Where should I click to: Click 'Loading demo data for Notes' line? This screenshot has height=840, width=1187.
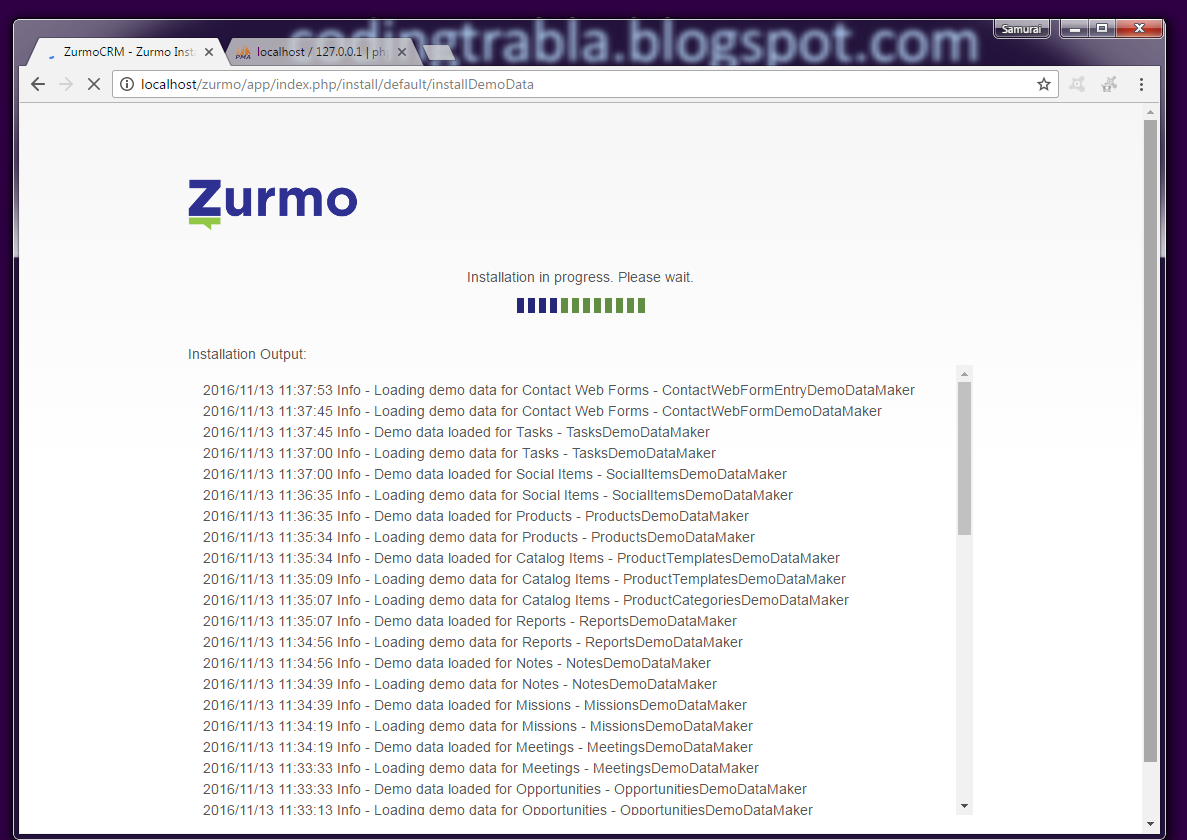click(460, 684)
